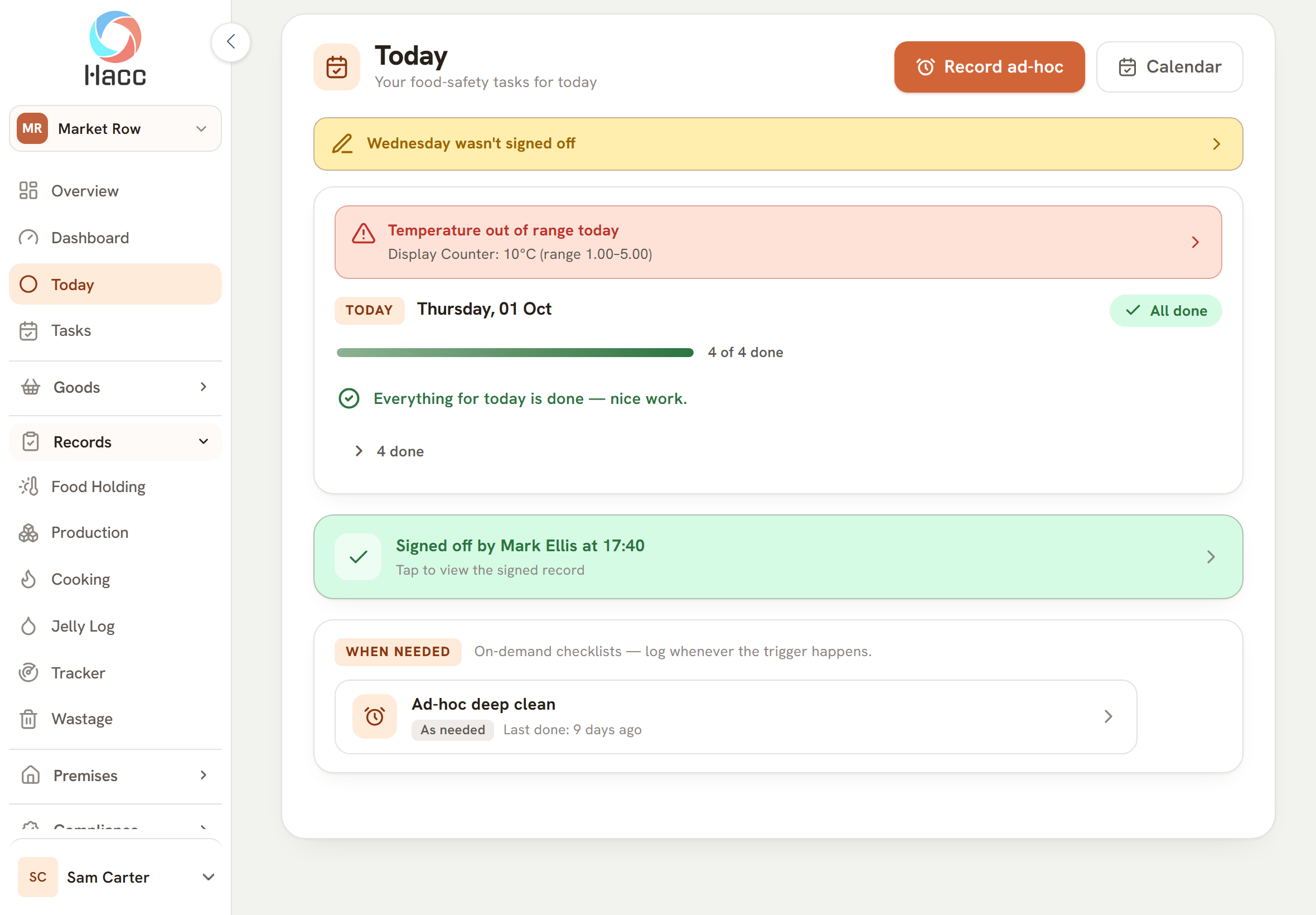Image resolution: width=1316 pixels, height=915 pixels.
Task: Click the MR site avatar
Action: tap(32, 128)
